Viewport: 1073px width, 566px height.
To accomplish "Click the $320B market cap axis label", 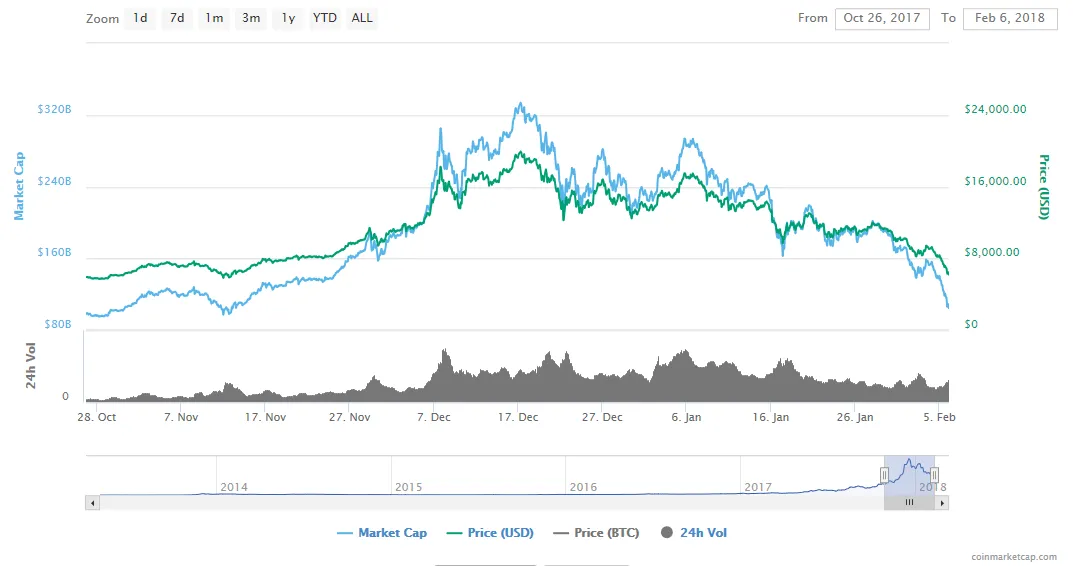I will pos(54,110).
